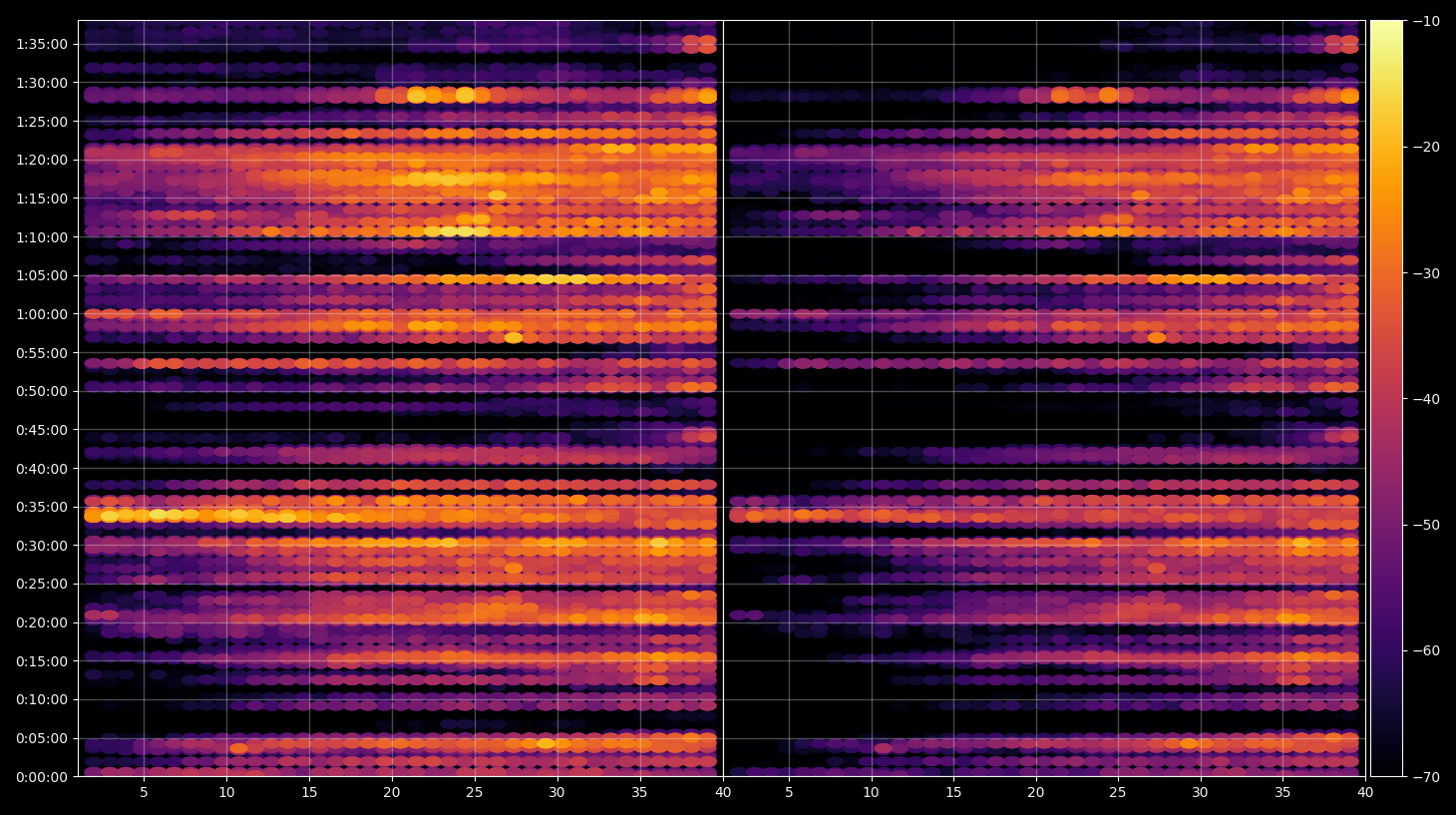Click the −30 colorbar tick label

[1426, 273]
